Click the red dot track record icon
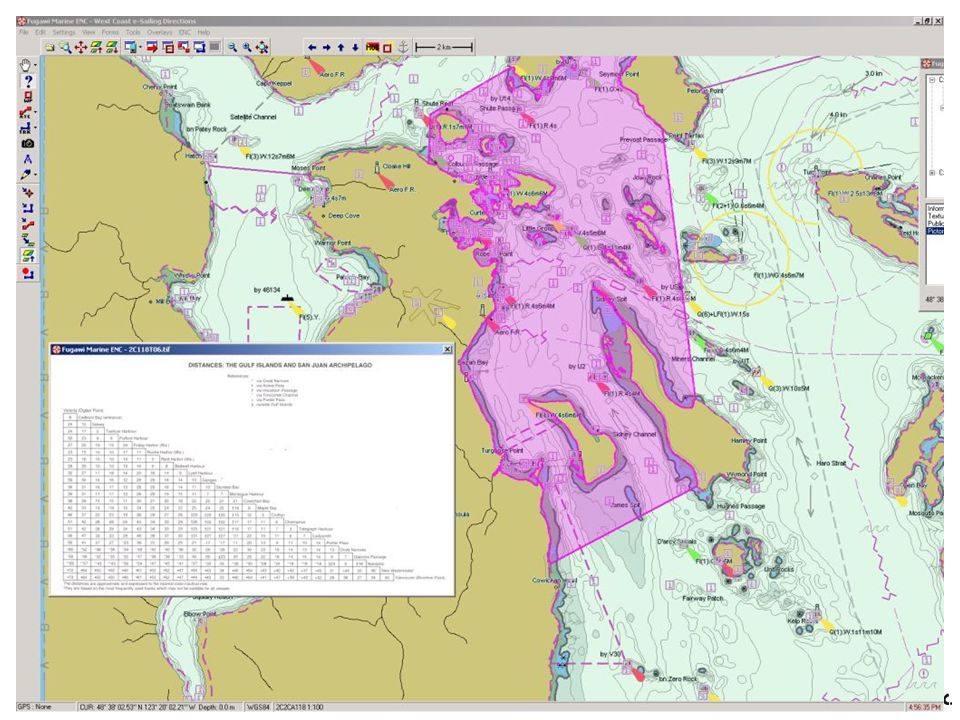Viewport: 960px width, 720px height. pos(28,273)
